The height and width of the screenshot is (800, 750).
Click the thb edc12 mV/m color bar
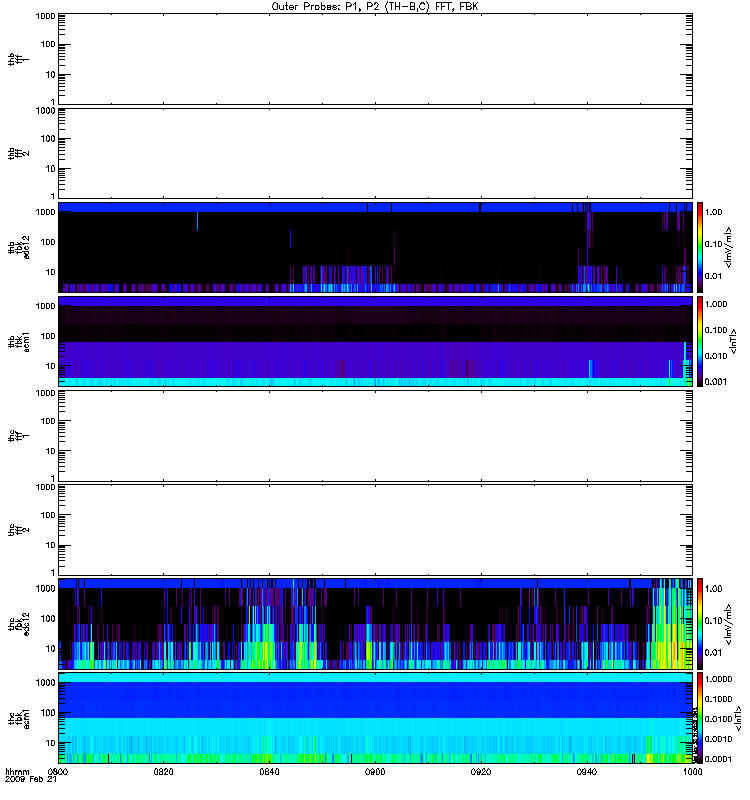pos(701,246)
